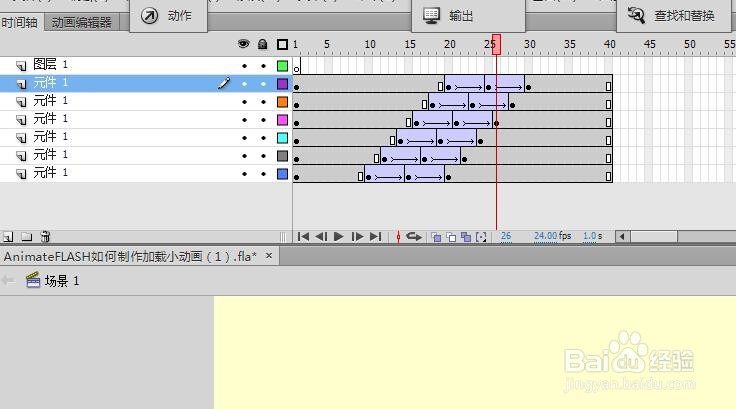The width and height of the screenshot is (736, 409).
Task: Step forward one frame
Action: pos(357,237)
